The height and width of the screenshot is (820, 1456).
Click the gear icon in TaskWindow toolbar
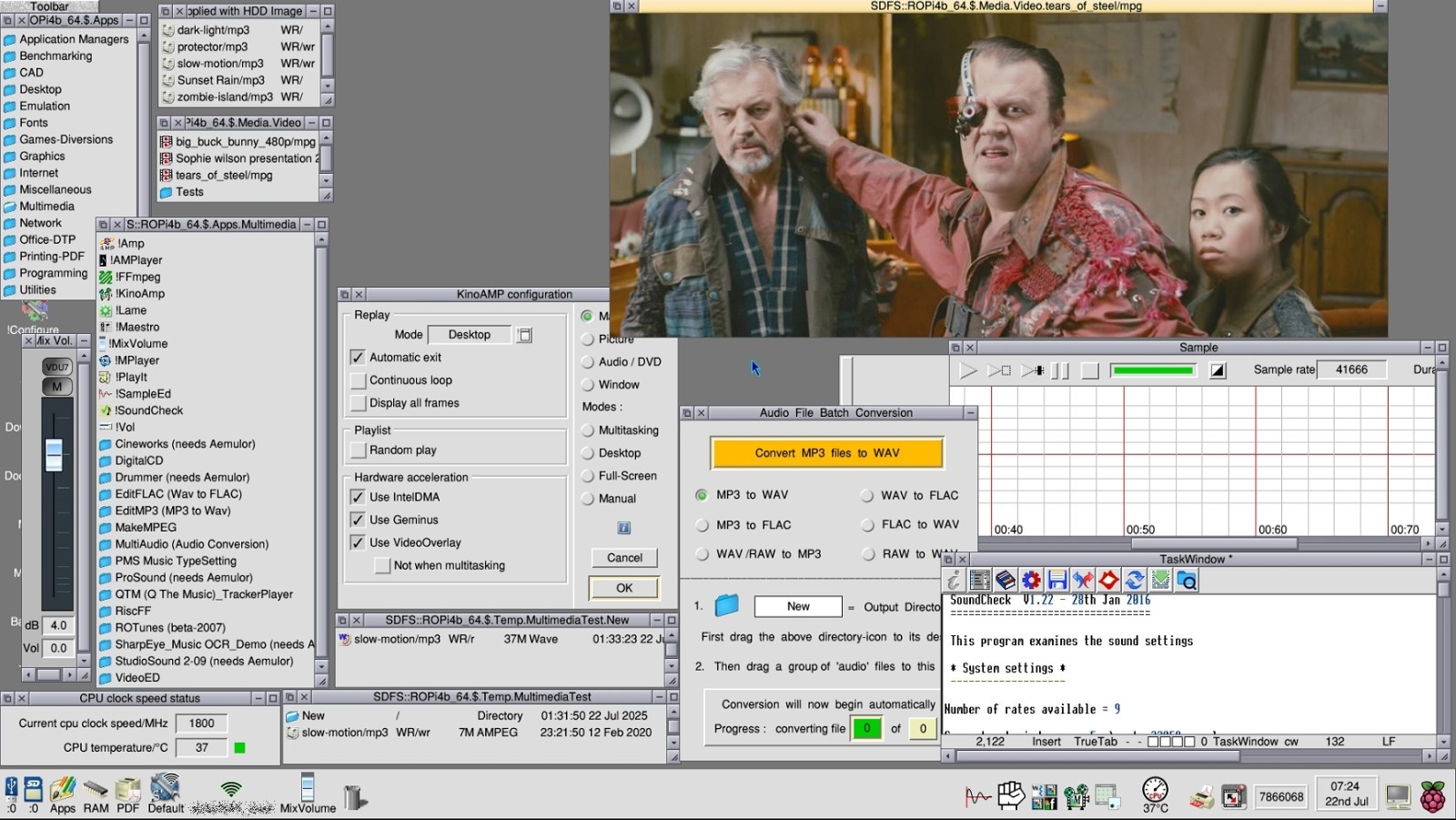tap(1031, 581)
